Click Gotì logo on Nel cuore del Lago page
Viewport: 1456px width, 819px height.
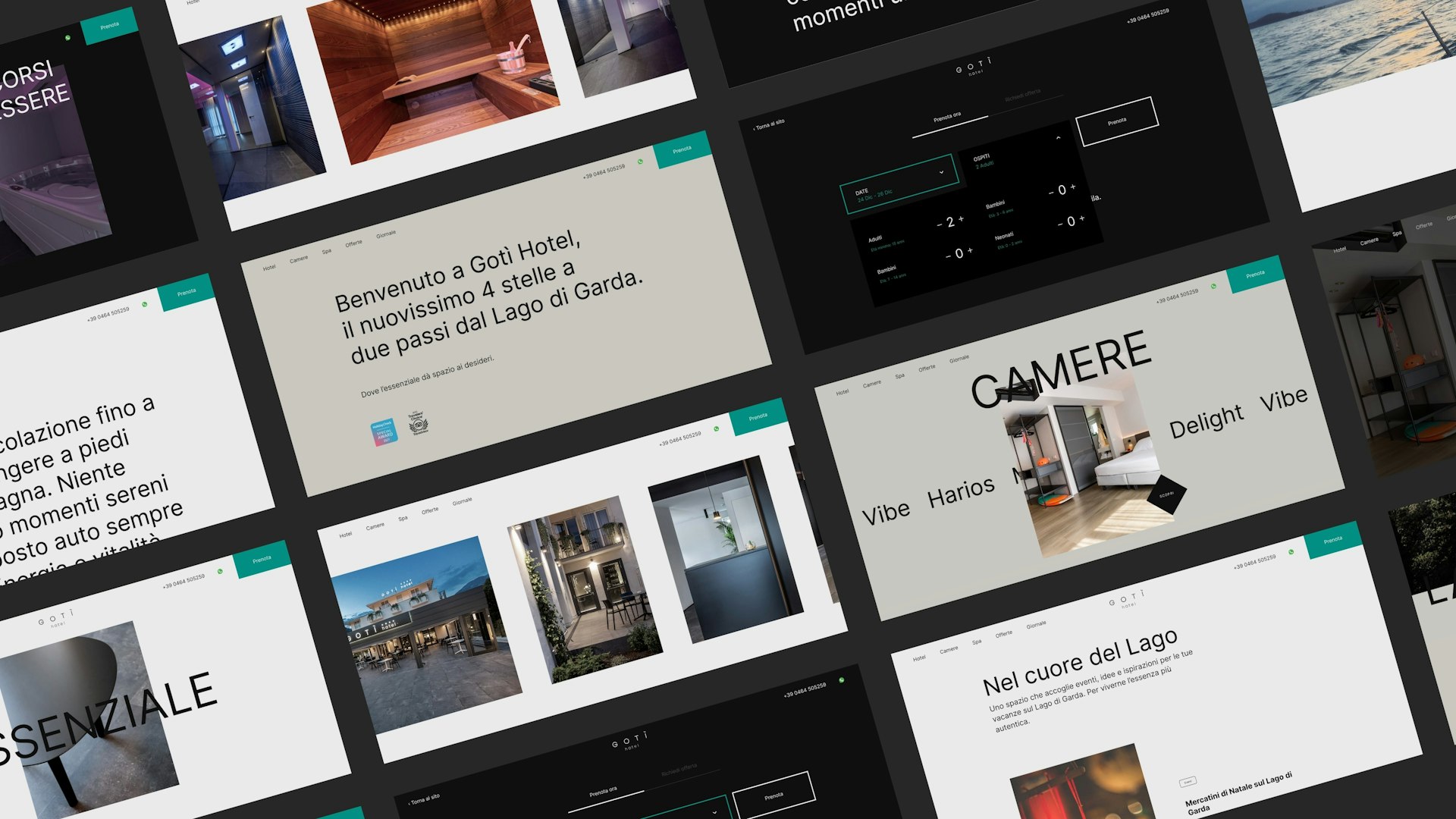pos(1127,599)
